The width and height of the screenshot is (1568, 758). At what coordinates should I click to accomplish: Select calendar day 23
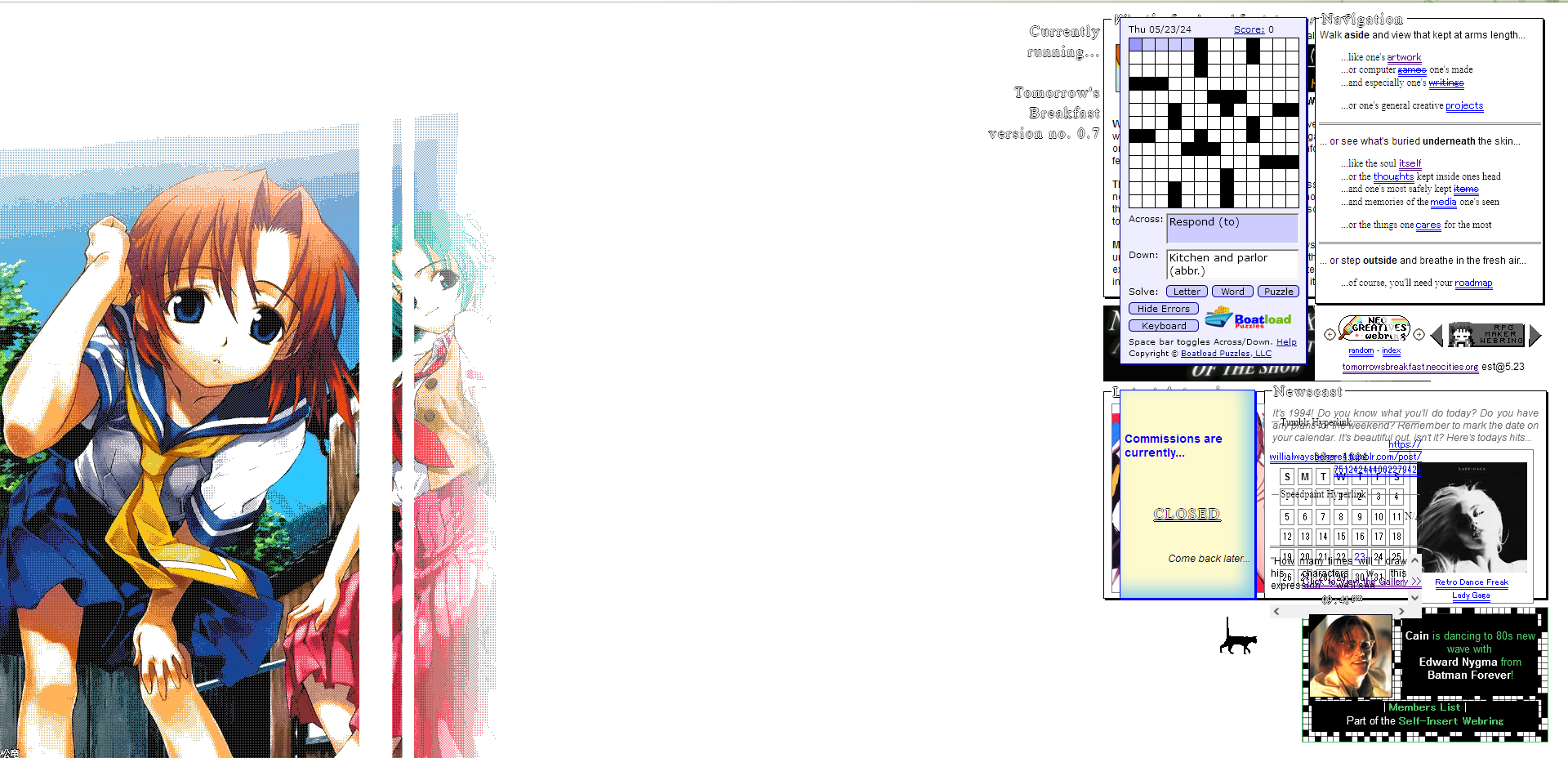click(x=1360, y=556)
